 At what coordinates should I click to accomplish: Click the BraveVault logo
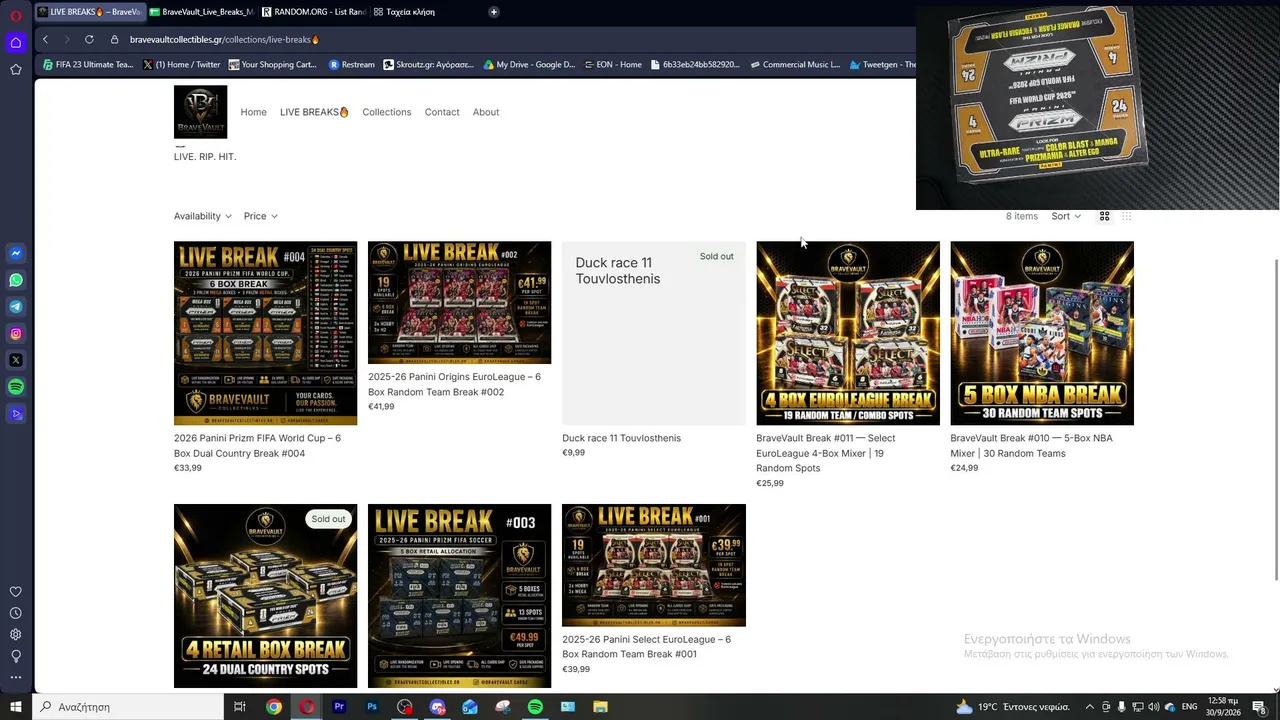point(200,111)
